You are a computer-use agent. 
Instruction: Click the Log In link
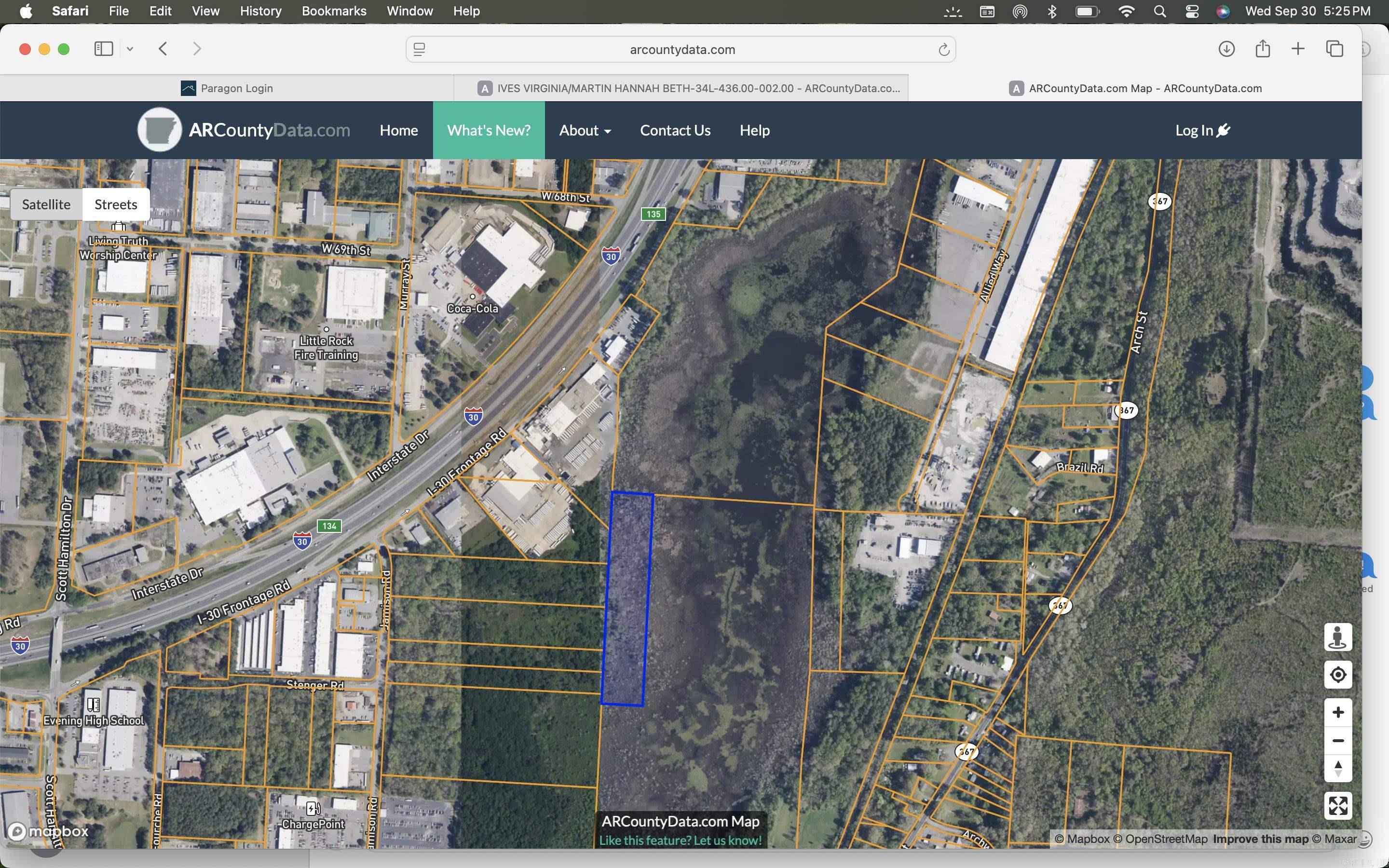[x=1202, y=130]
